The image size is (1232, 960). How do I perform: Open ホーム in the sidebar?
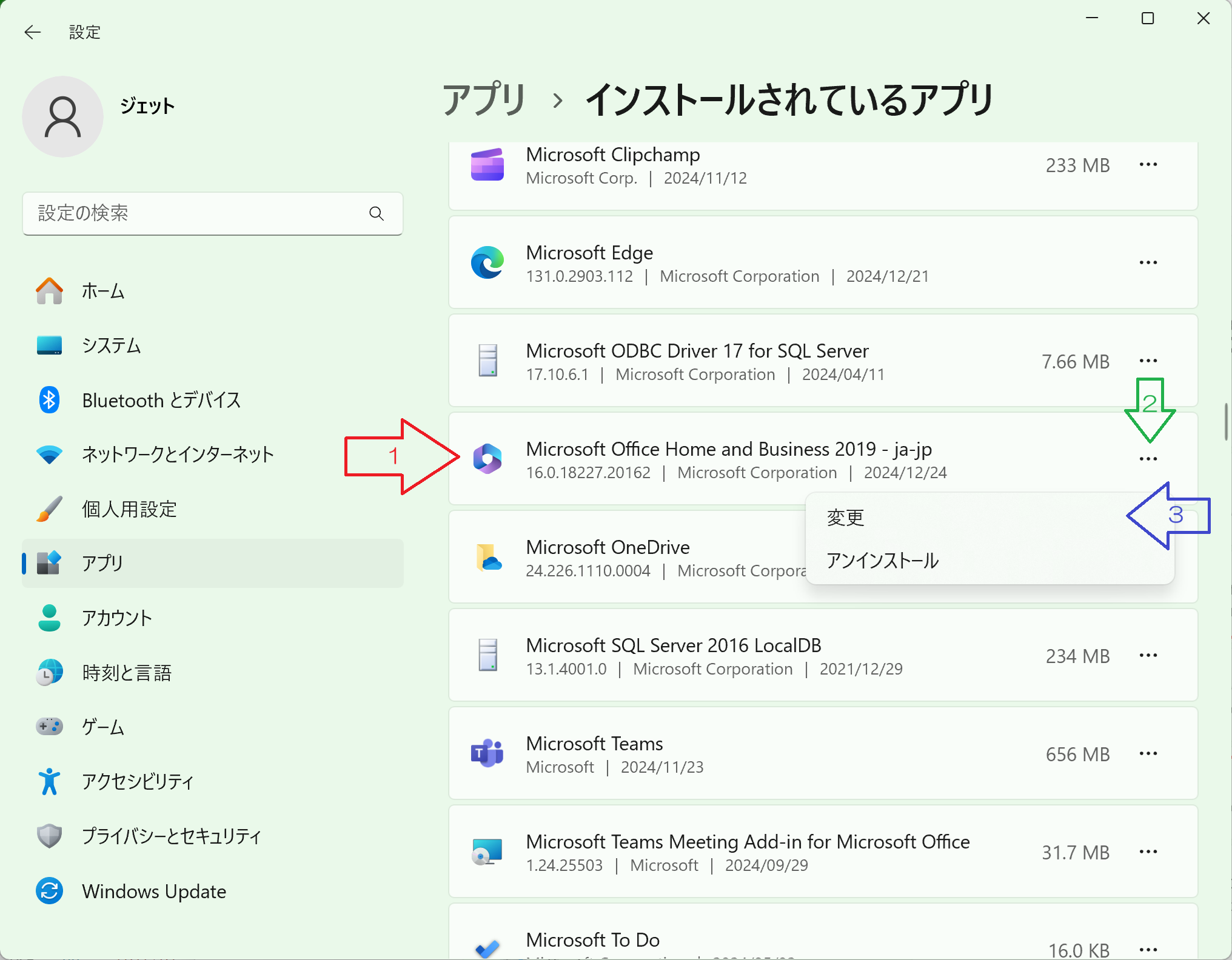pos(213,291)
